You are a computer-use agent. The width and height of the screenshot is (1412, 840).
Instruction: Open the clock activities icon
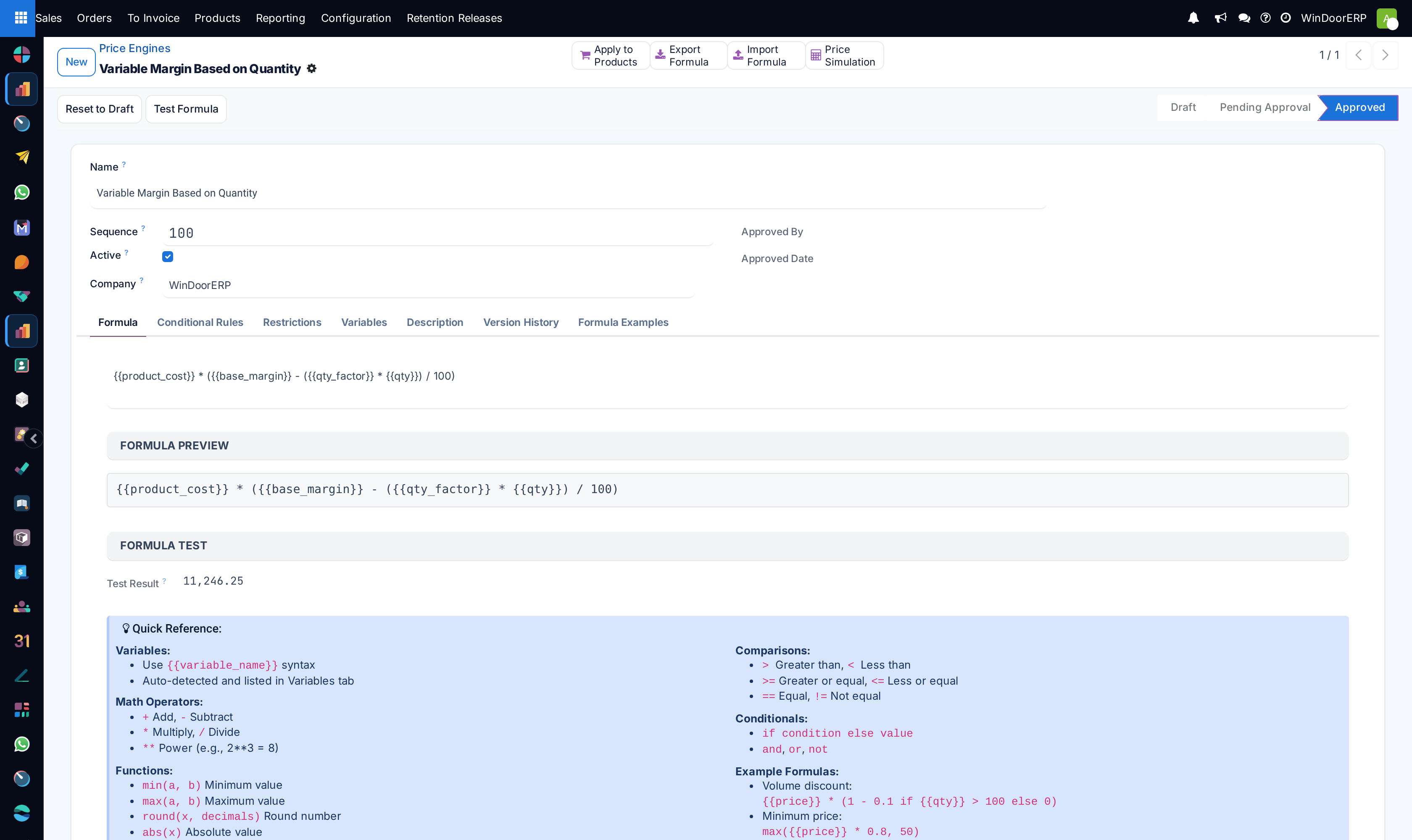[x=1286, y=18]
